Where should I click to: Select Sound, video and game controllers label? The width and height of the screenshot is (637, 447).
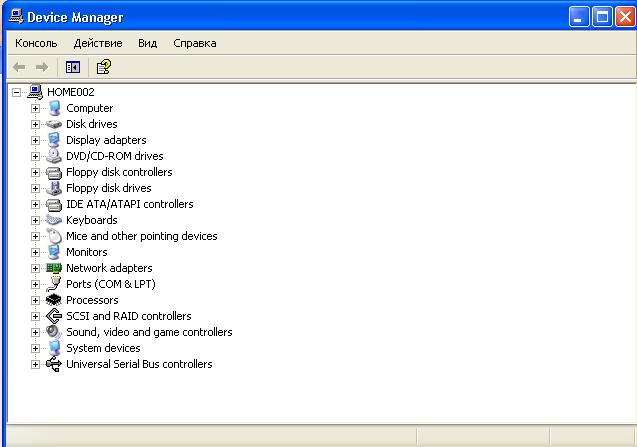tap(149, 332)
